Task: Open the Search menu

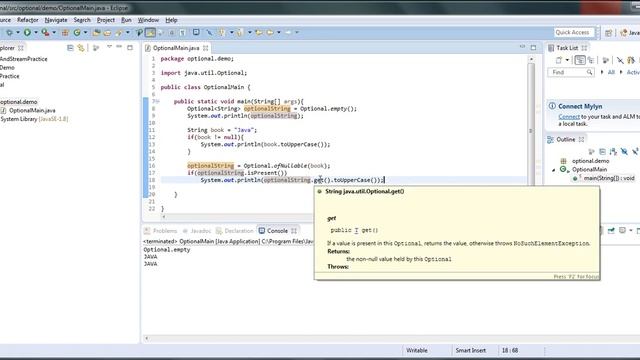Action: coord(82,20)
